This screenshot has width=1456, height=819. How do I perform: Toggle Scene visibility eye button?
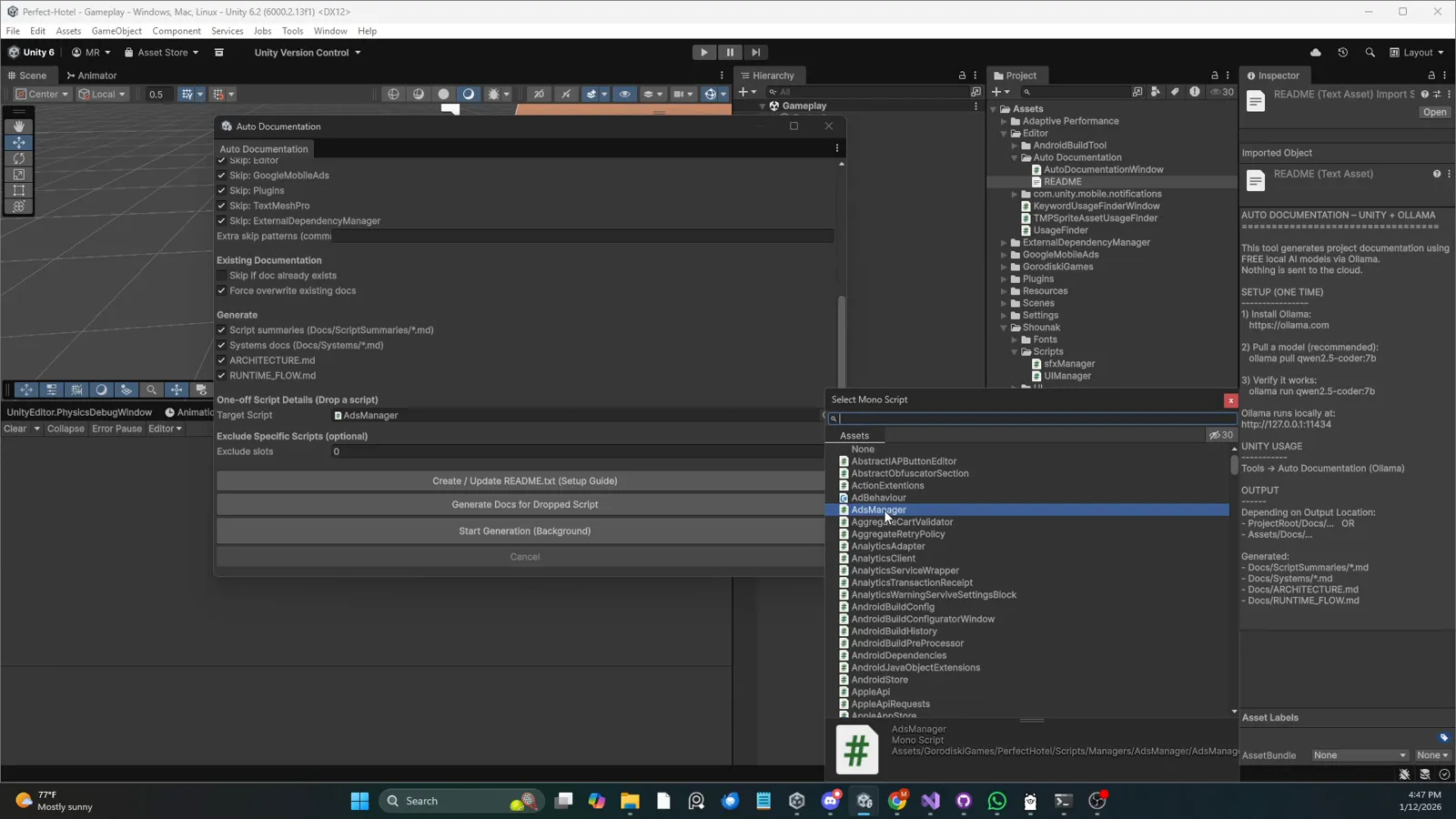pyautogui.click(x=624, y=94)
